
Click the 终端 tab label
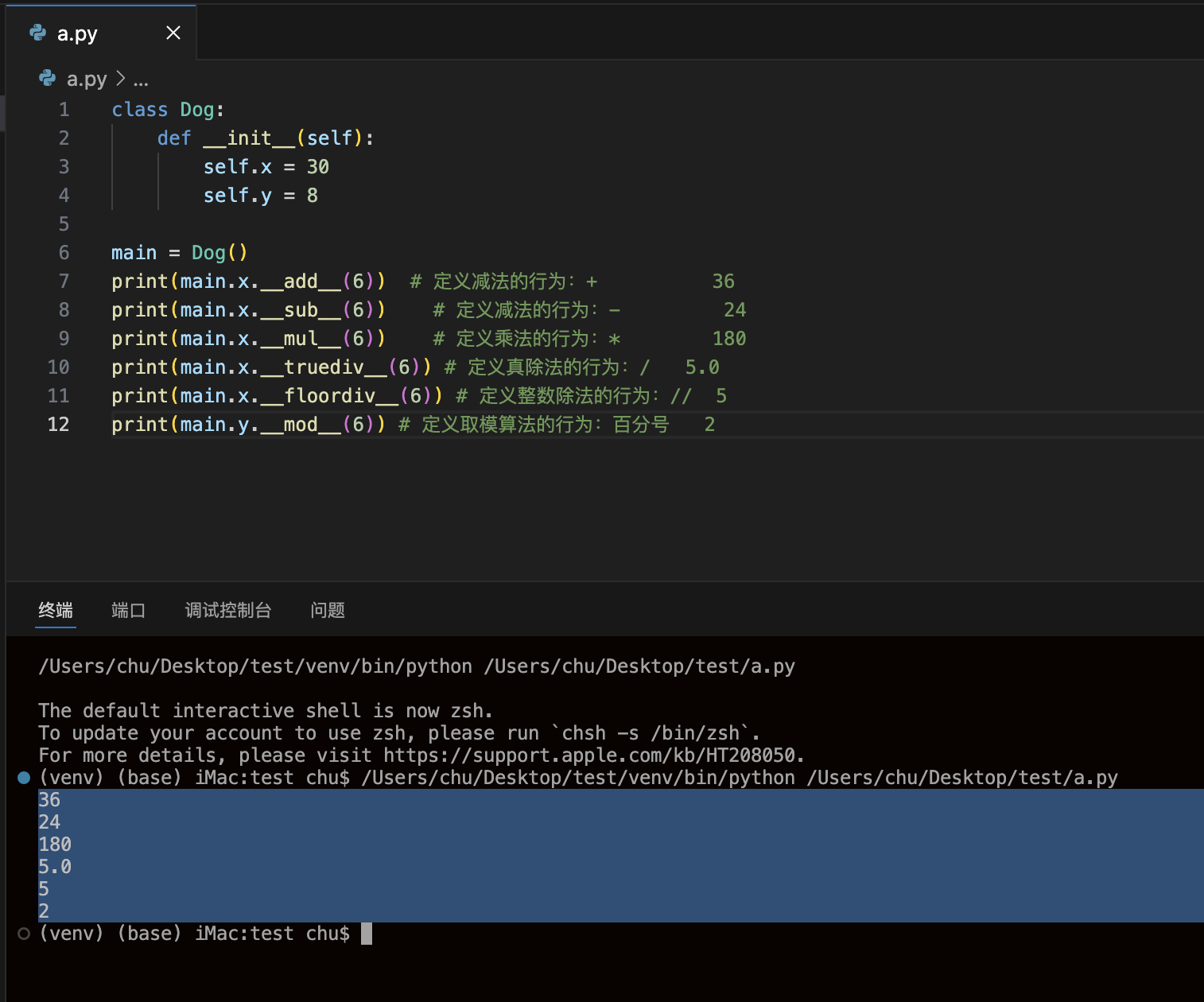click(x=55, y=610)
